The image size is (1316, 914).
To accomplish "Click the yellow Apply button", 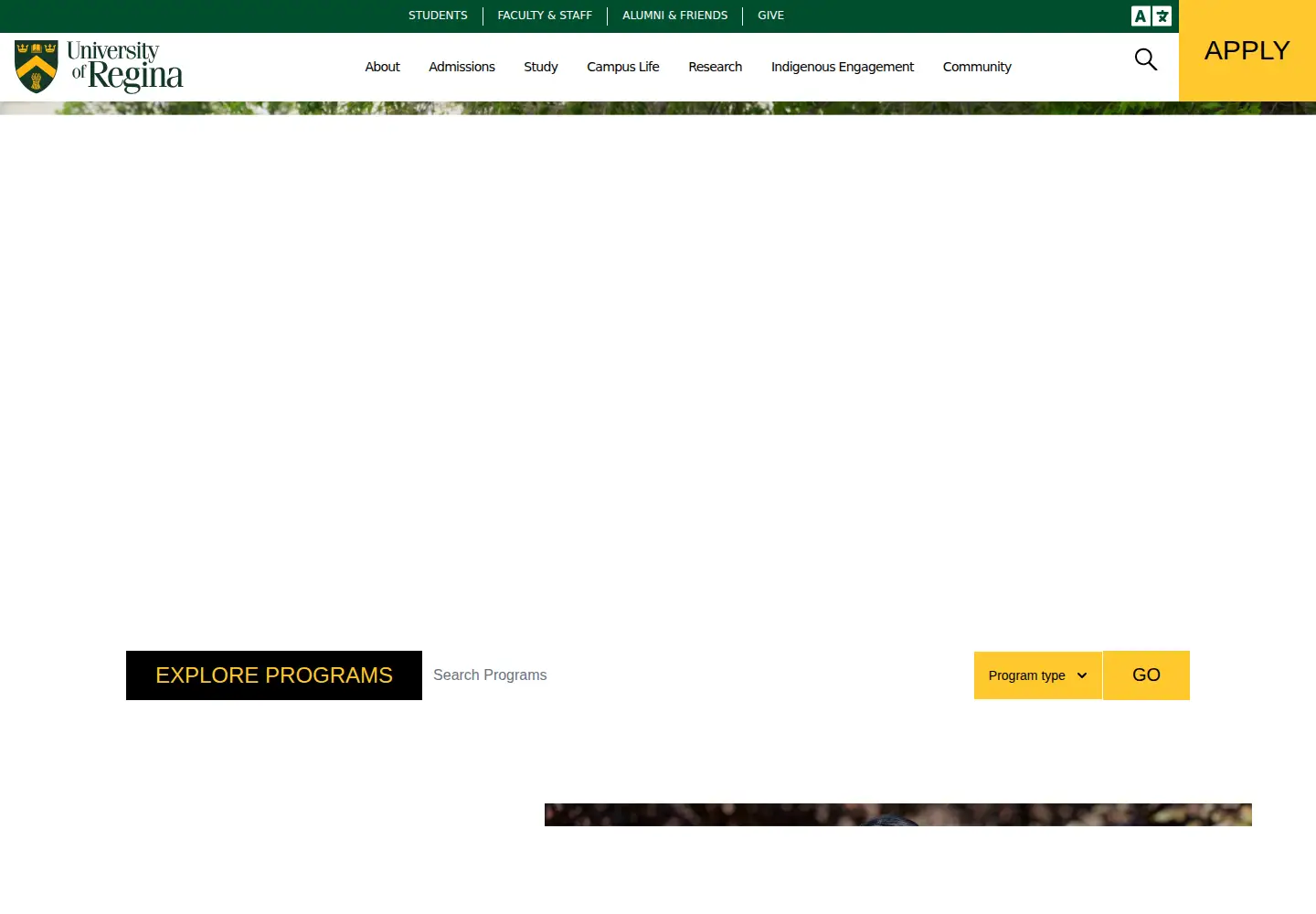I will tap(1247, 50).
